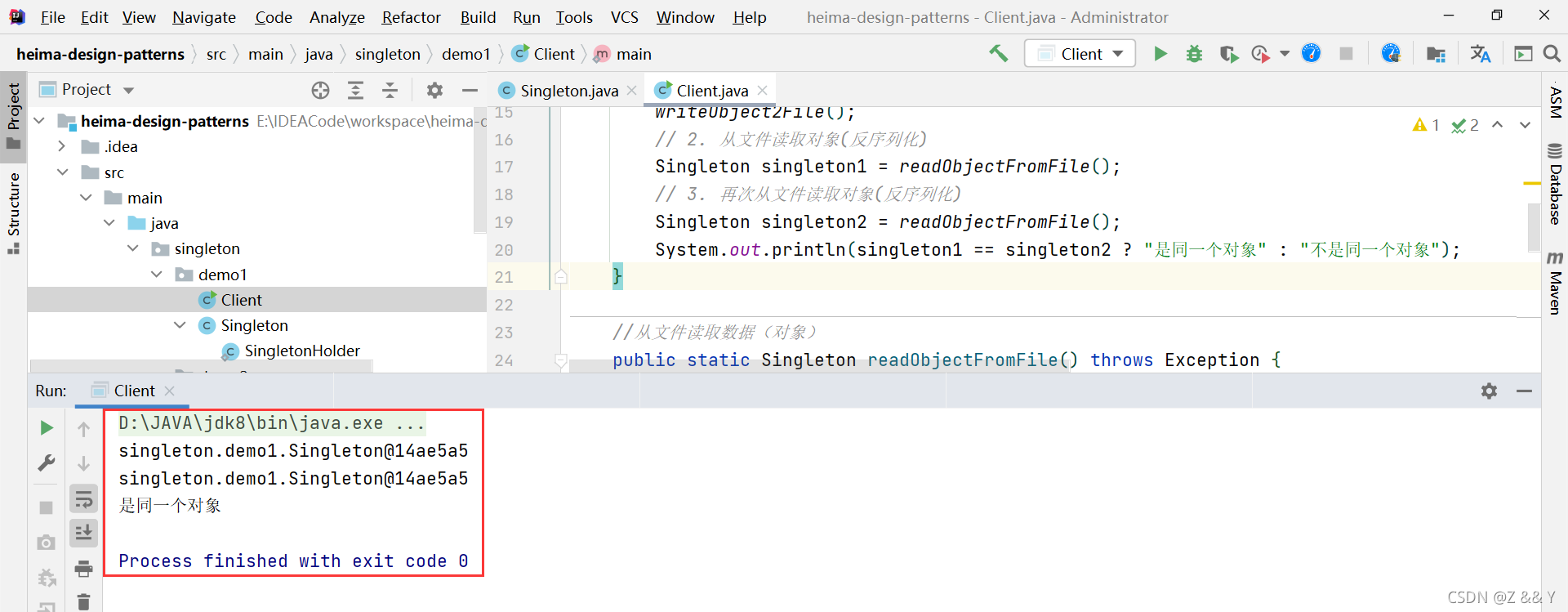Click the camera dump threads icon
Viewport: 1568px width, 612px height.
[x=47, y=542]
